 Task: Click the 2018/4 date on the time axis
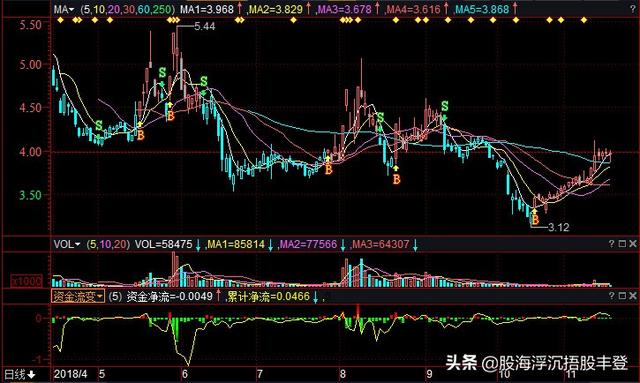(70, 374)
